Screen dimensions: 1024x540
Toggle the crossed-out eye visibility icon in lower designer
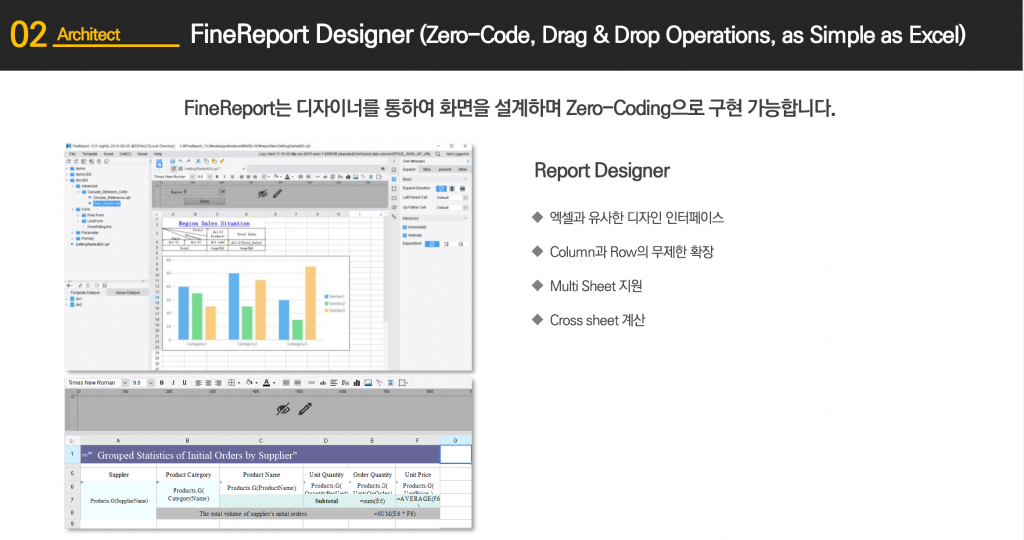(x=283, y=408)
